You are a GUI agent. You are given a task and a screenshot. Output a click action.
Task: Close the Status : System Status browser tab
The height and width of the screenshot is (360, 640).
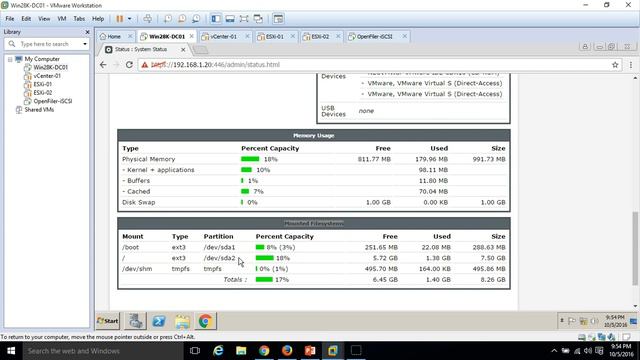183,49
